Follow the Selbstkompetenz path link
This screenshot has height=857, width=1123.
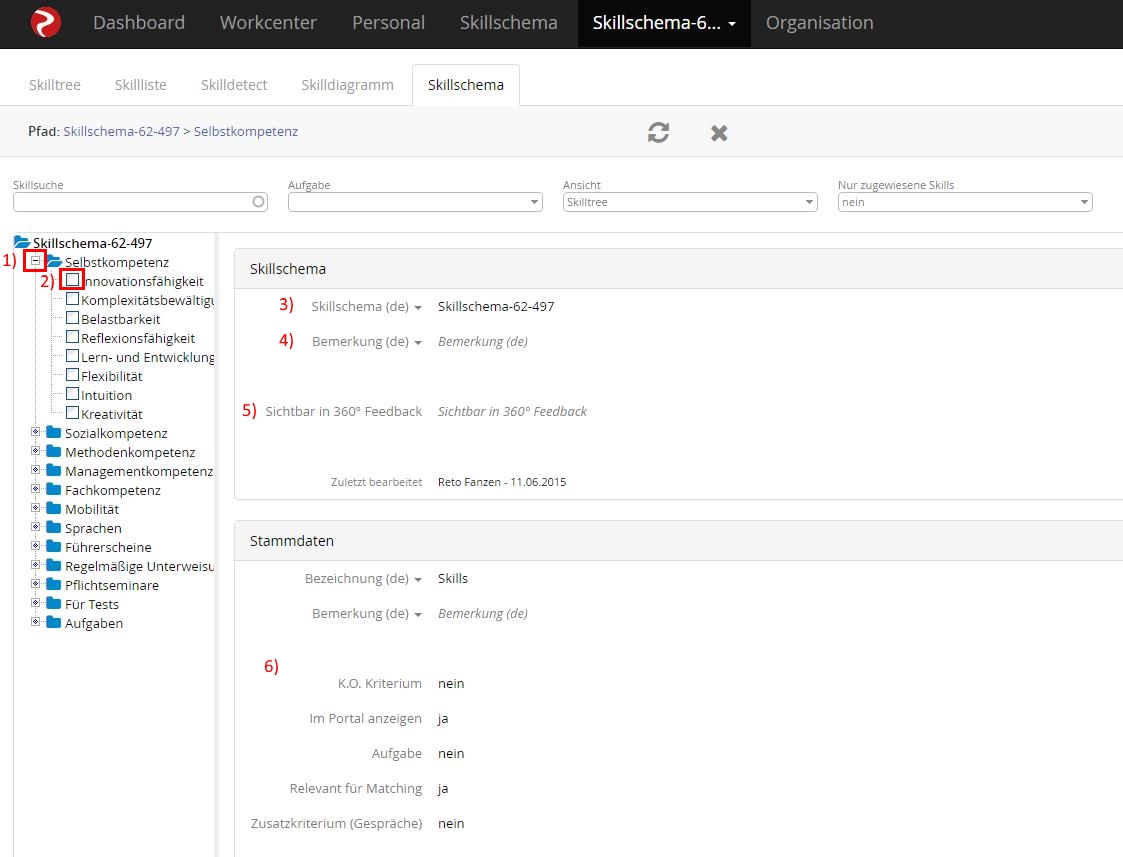(246, 131)
